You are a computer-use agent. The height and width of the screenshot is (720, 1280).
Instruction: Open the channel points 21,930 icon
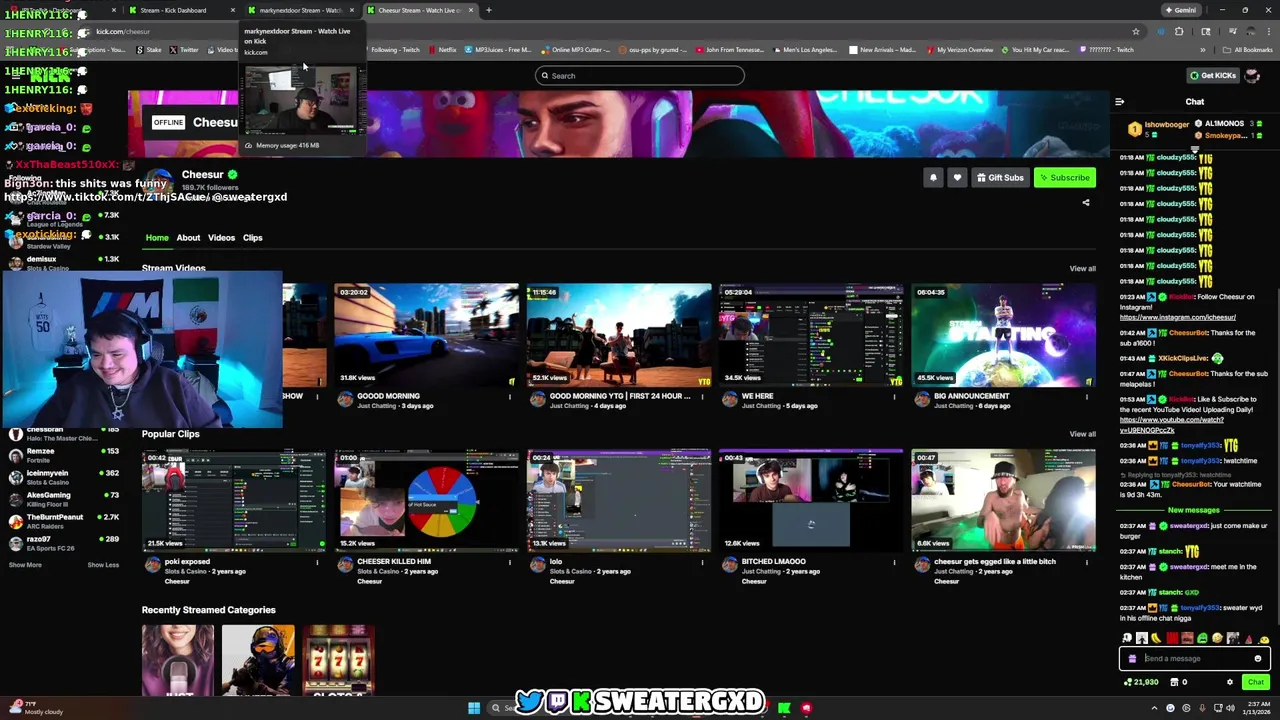point(1142,682)
